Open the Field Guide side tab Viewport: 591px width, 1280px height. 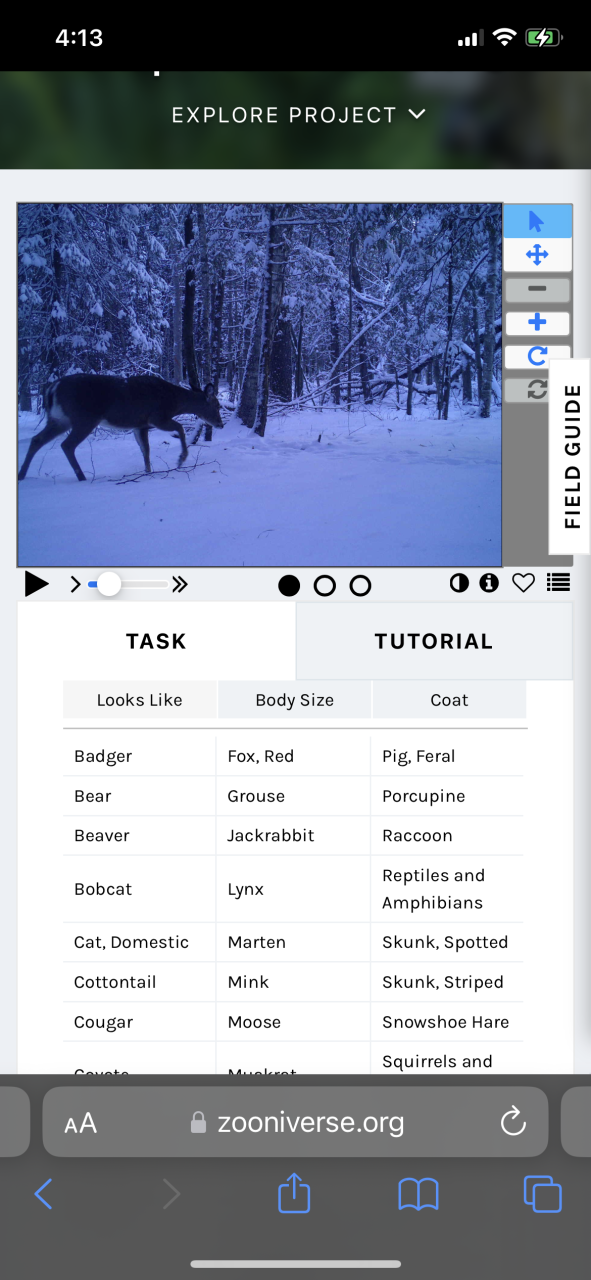571,457
